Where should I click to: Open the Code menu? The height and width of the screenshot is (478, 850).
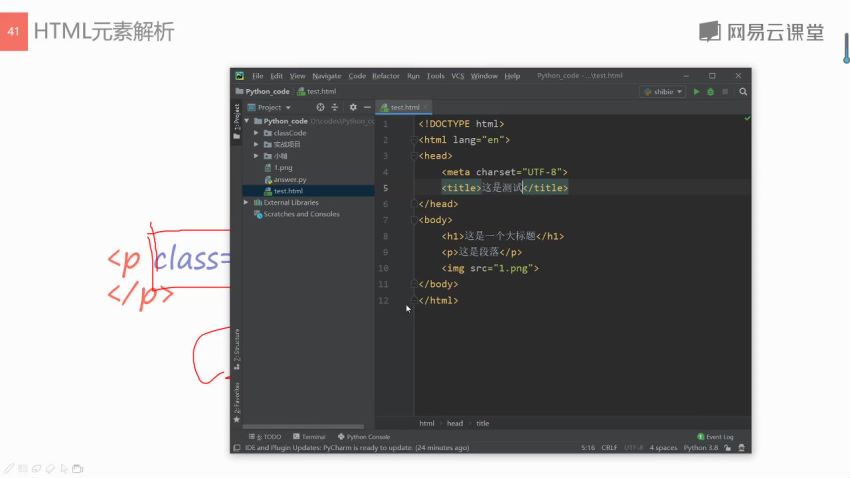pos(357,76)
